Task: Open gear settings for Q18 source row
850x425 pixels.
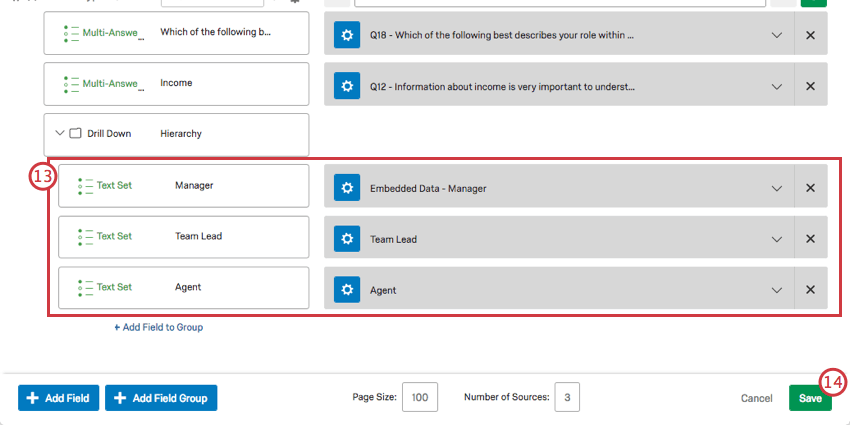Action: 347,35
